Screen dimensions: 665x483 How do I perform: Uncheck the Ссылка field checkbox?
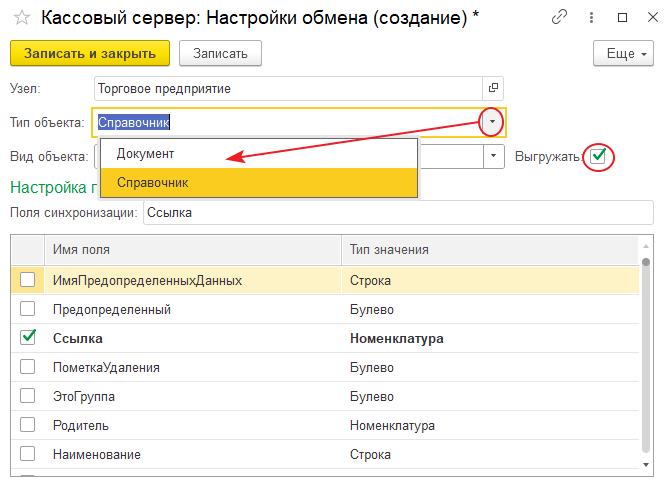[x=28, y=339]
